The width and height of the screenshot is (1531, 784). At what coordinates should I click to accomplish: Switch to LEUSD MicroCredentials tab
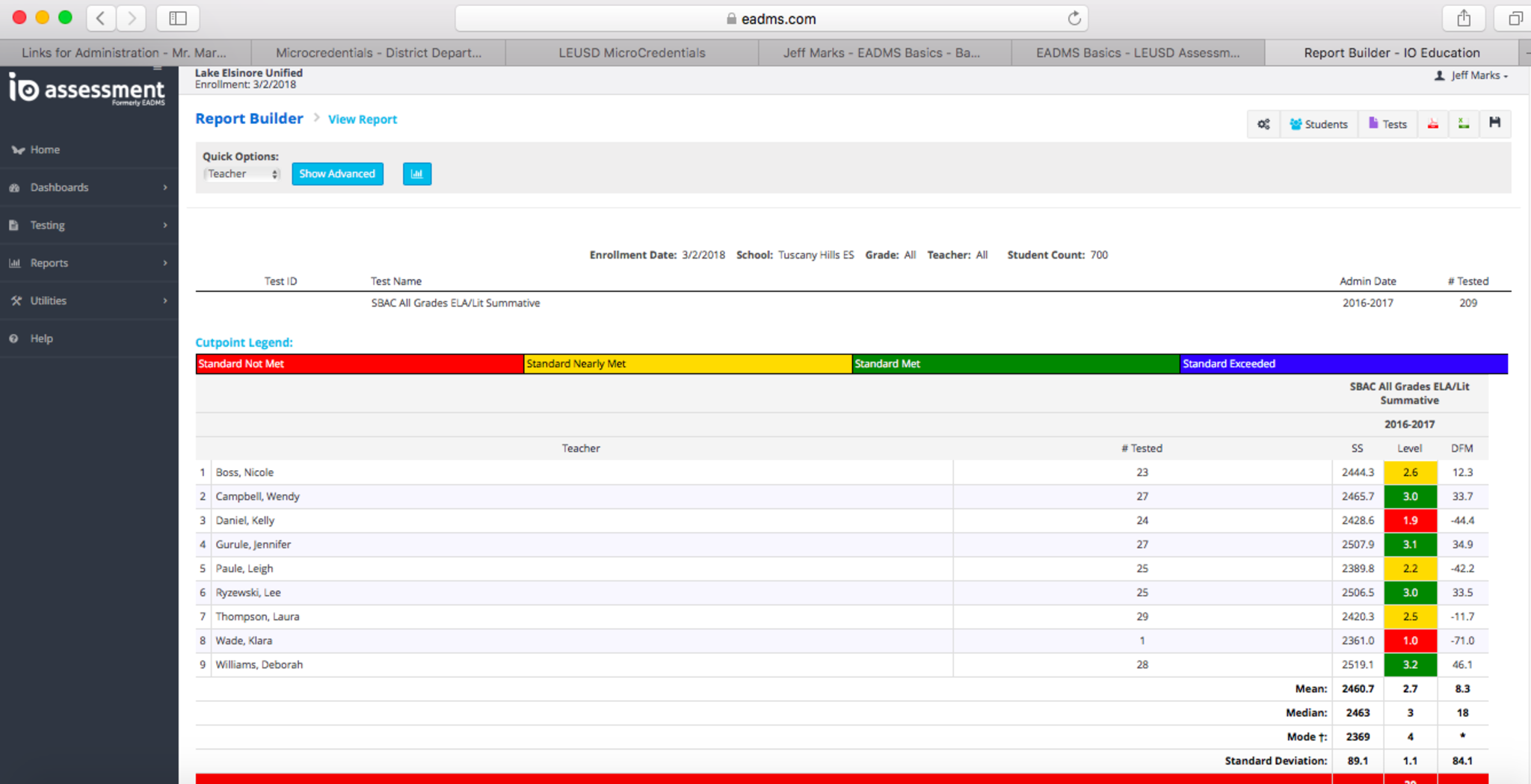[632, 52]
